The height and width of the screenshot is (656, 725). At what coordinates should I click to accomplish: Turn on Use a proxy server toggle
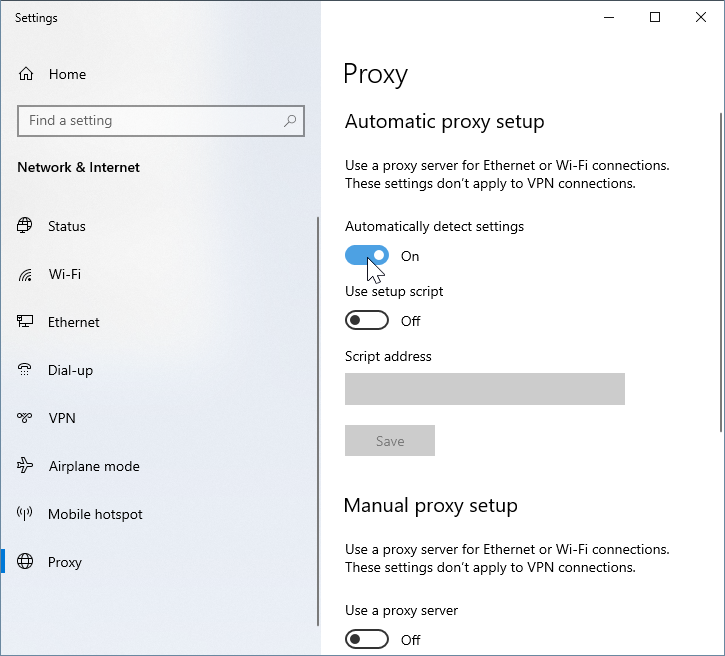coord(367,639)
